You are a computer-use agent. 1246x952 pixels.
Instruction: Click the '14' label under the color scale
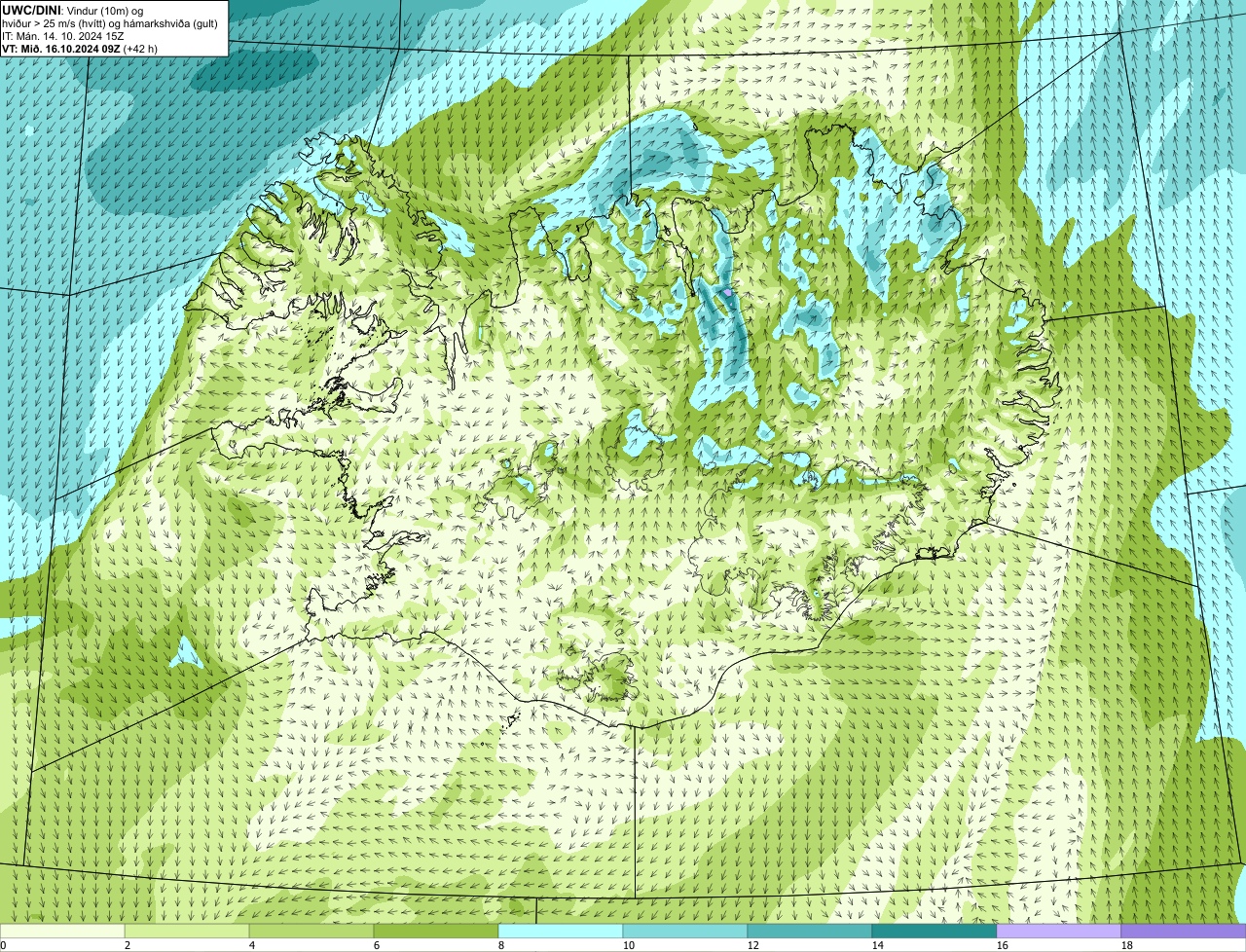pos(878,945)
